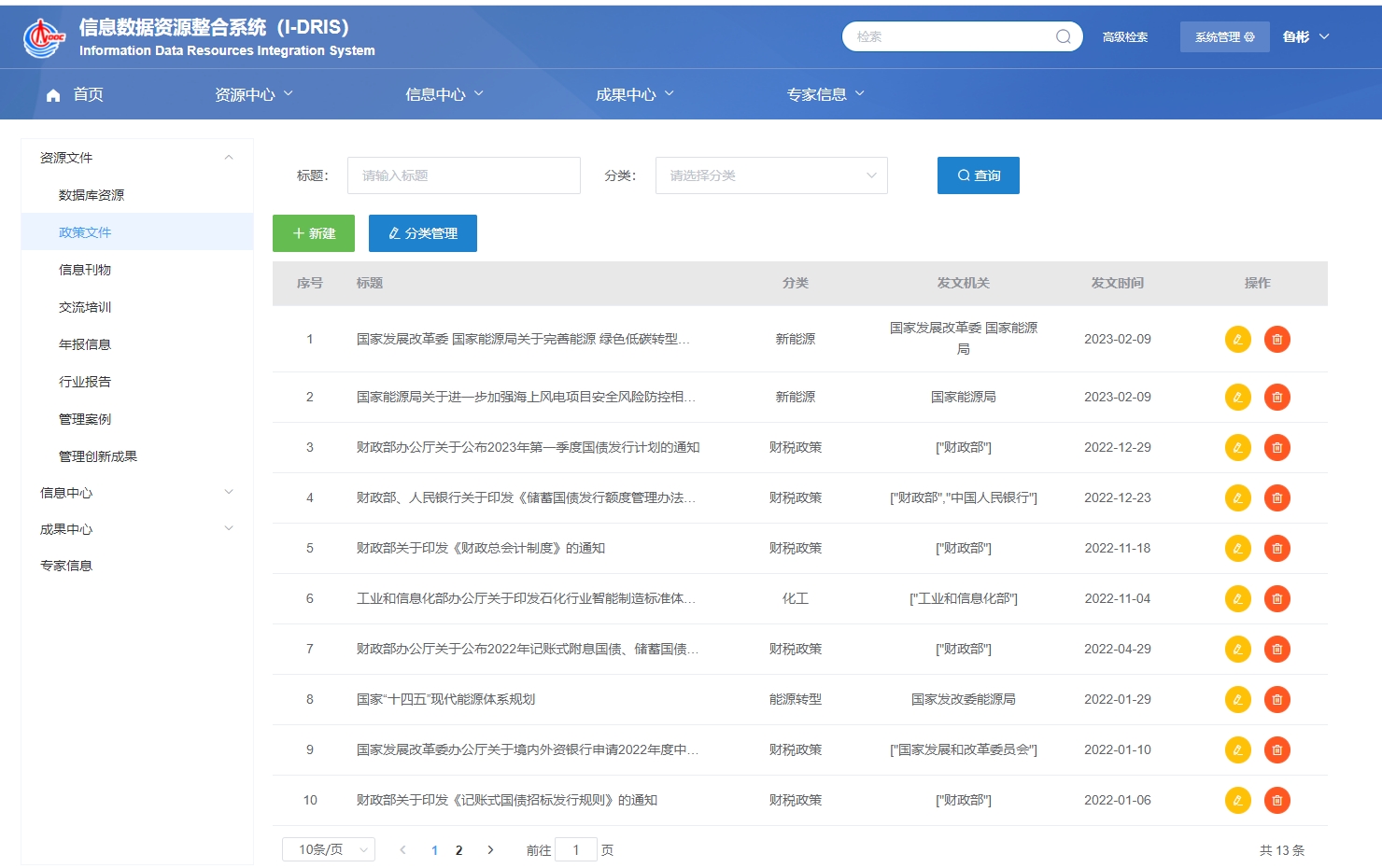Delete row 4 储蓄国债发行额度 policy

coord(1276,497)
